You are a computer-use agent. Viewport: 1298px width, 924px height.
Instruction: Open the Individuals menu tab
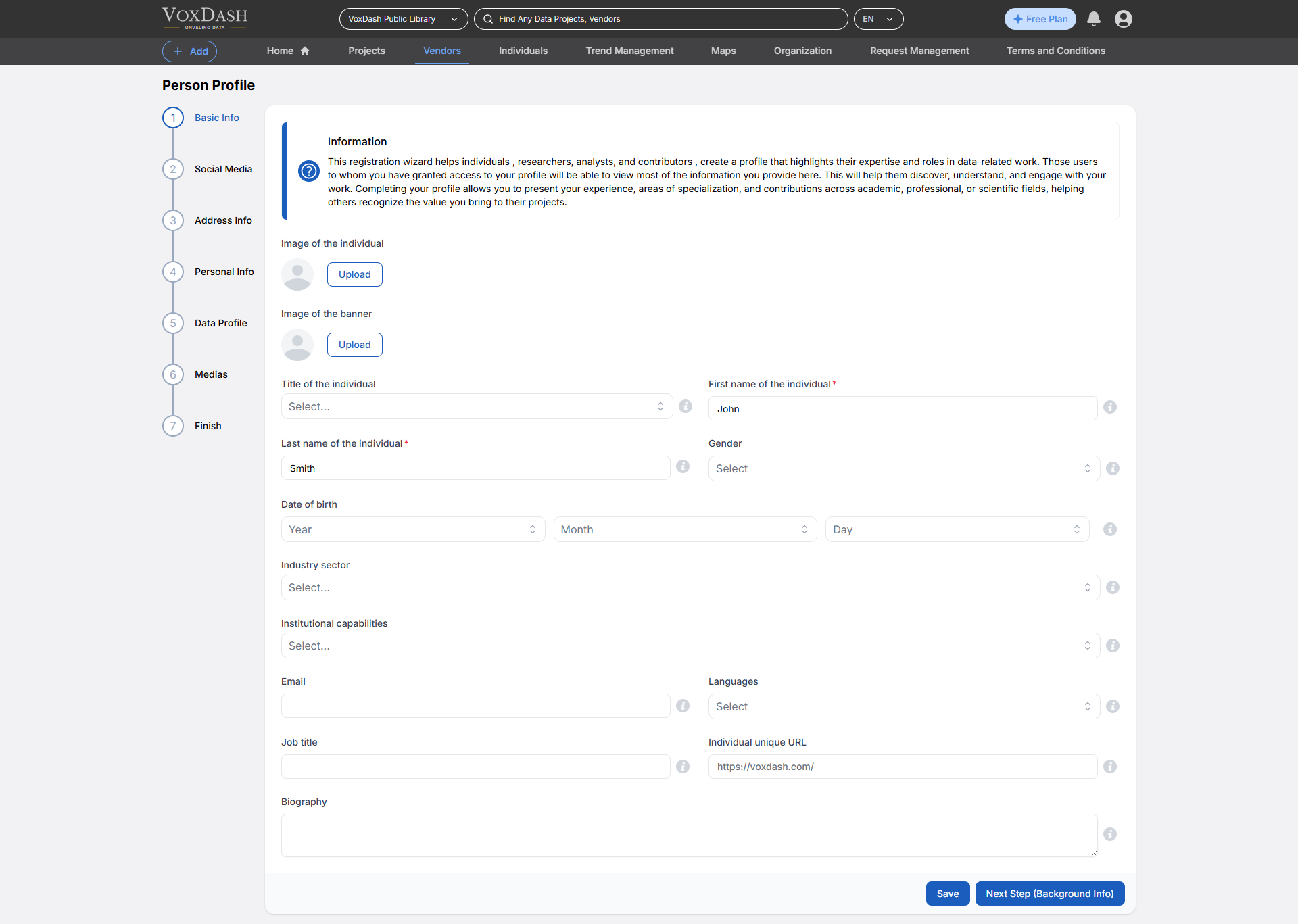[523, 51]
